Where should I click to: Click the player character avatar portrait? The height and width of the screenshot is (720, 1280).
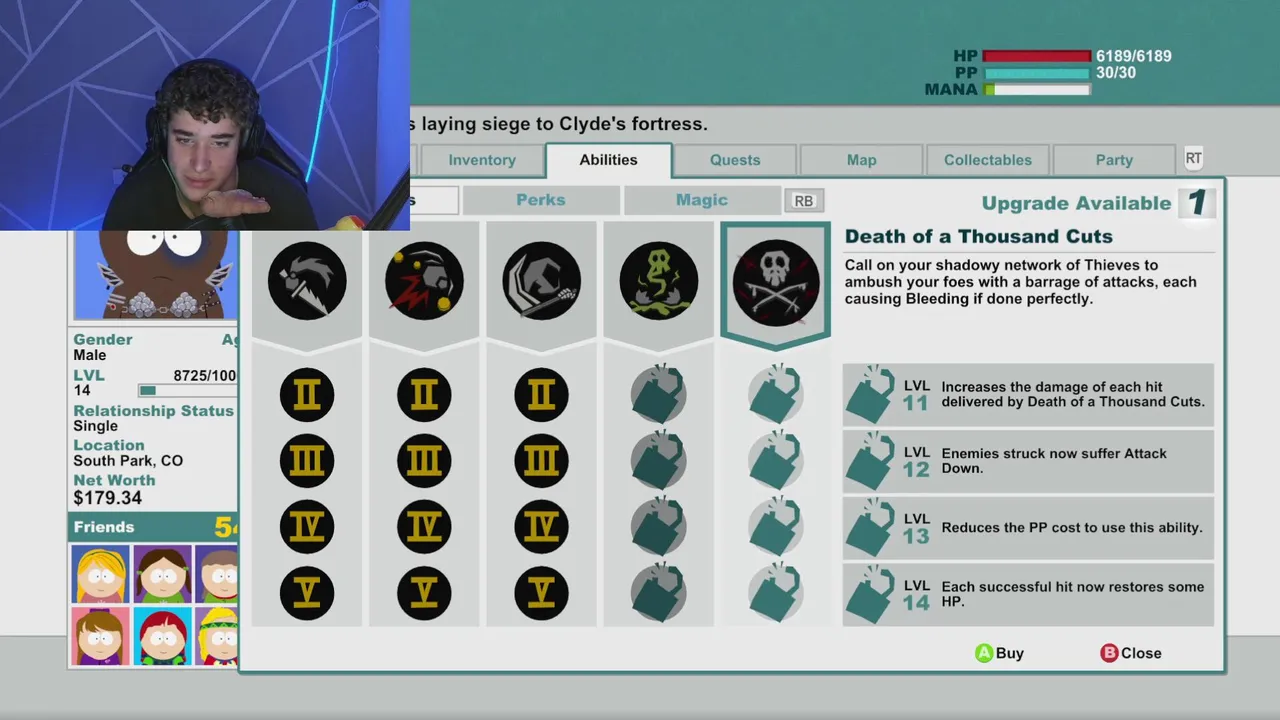(x=155, y=275)
